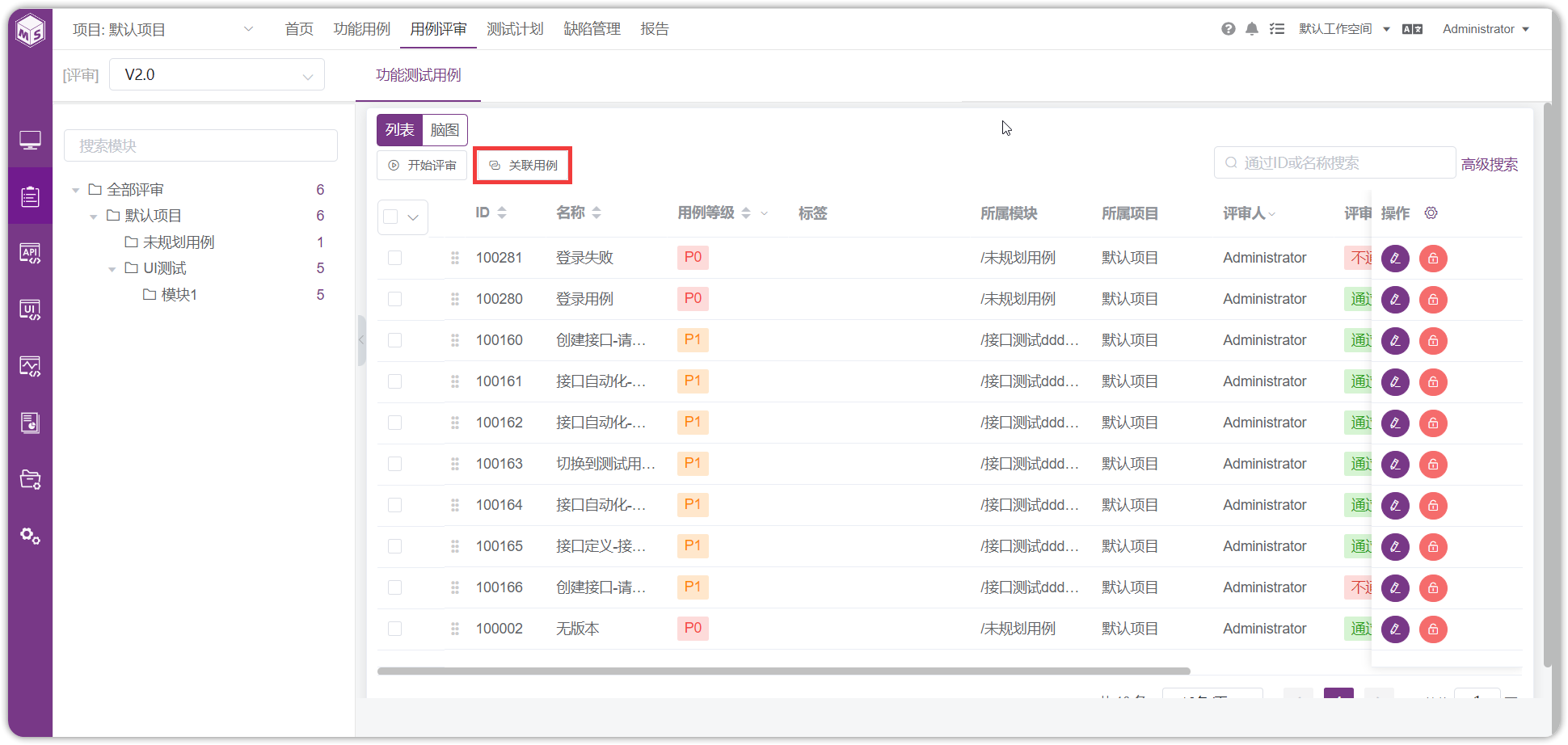Click the help question mark icon
1568x745 pixels.
click(x=1228, y=29)
